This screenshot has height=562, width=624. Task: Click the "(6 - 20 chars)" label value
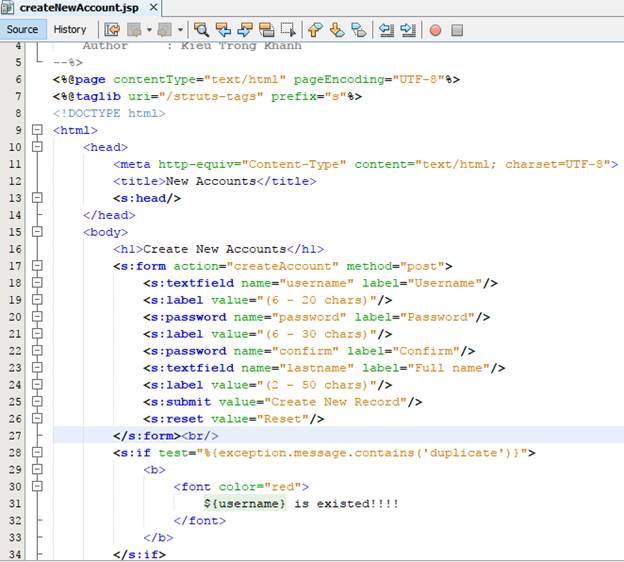click(x=316, y=300)
